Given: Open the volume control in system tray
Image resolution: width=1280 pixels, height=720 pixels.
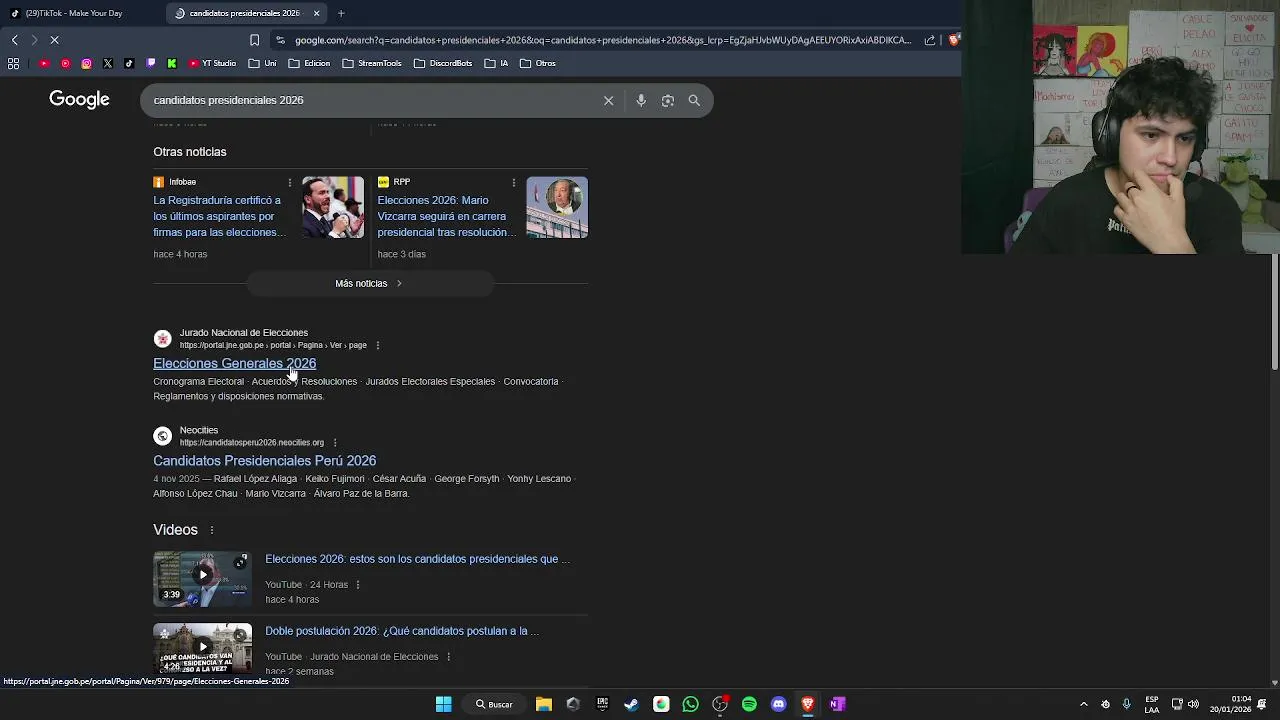Looking at the screenshot, I should [1193, 704].
